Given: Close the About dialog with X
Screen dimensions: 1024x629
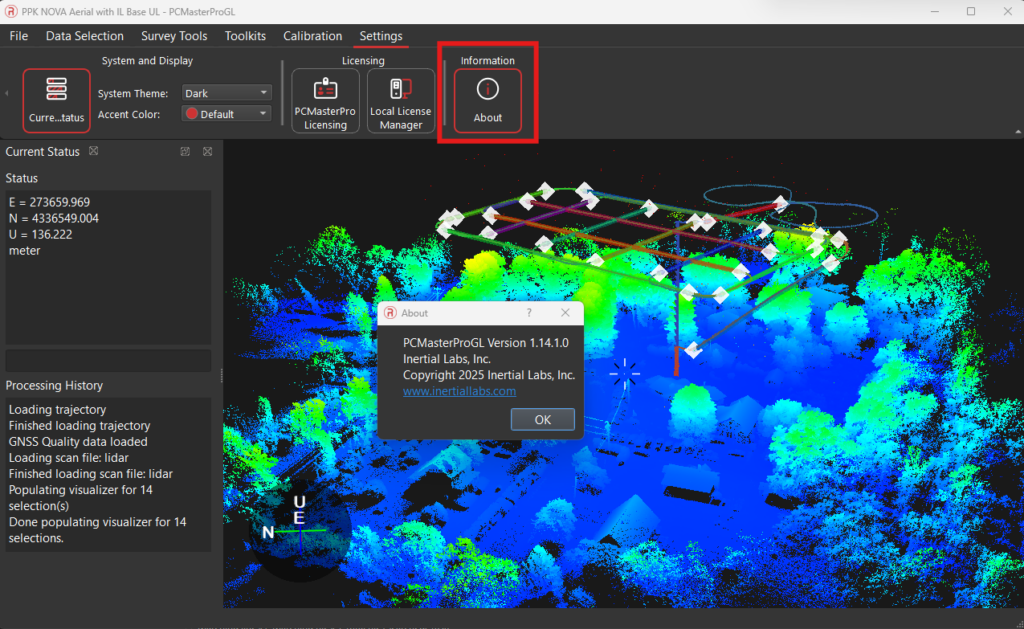Looking at the screenshot, I should tap(565, 313).
